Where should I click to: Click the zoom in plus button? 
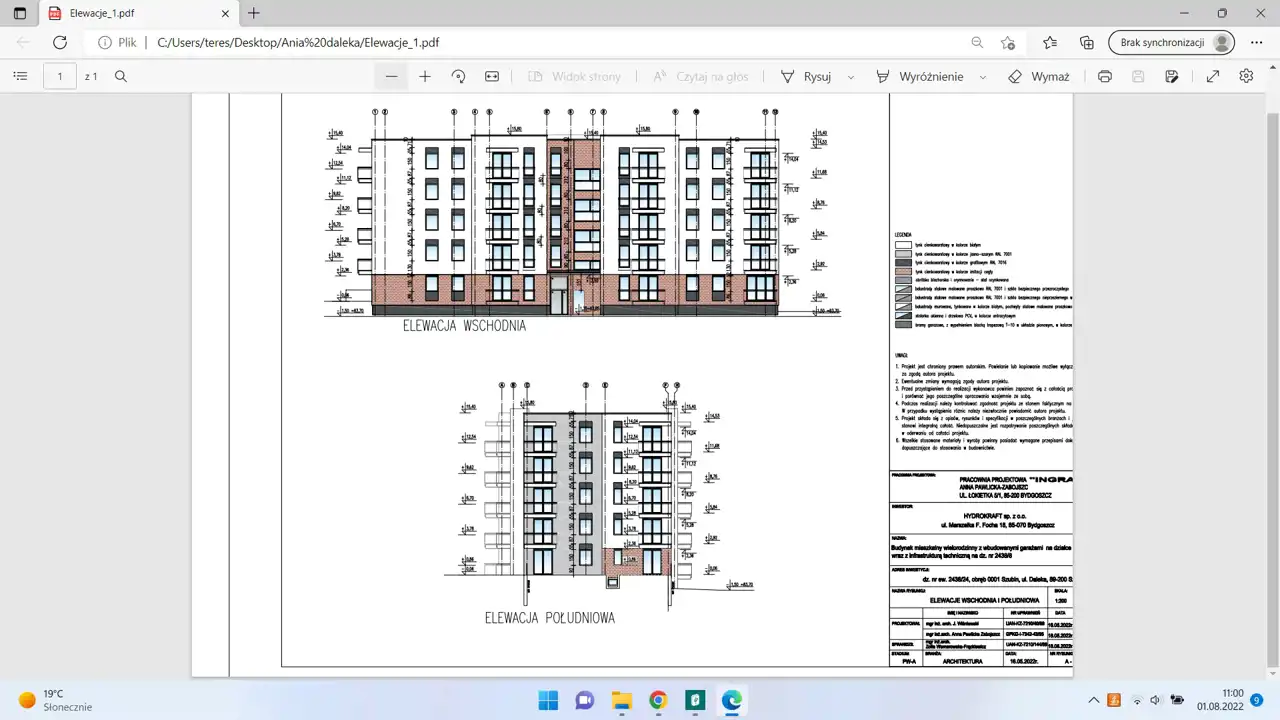click(x=425, y=76)
